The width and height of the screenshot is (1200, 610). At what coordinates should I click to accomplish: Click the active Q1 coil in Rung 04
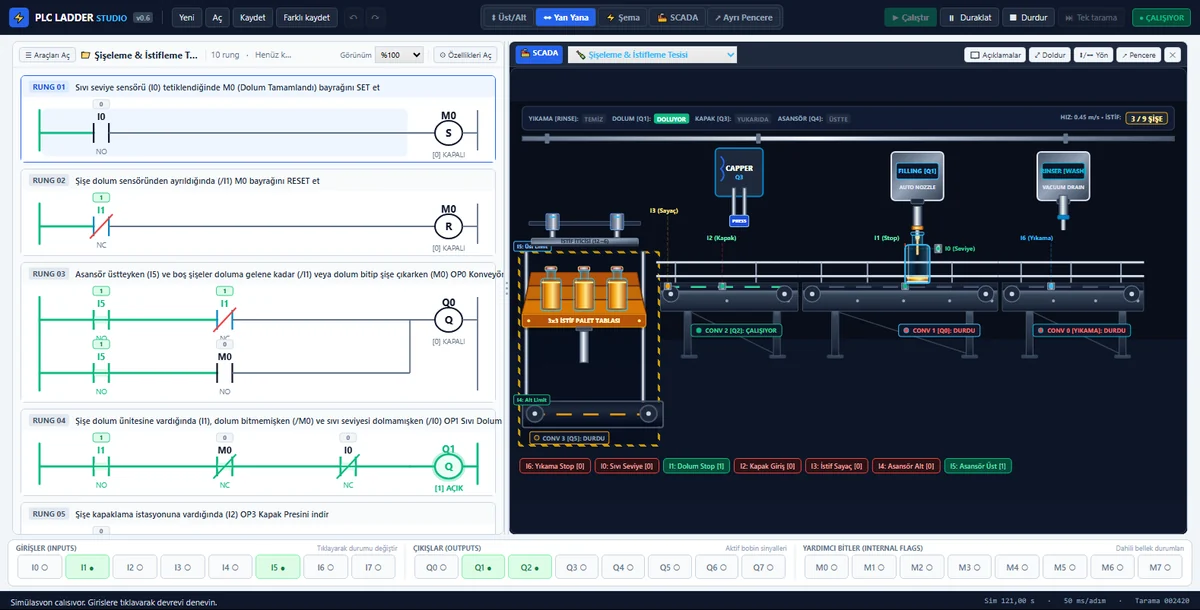[448, 467]
